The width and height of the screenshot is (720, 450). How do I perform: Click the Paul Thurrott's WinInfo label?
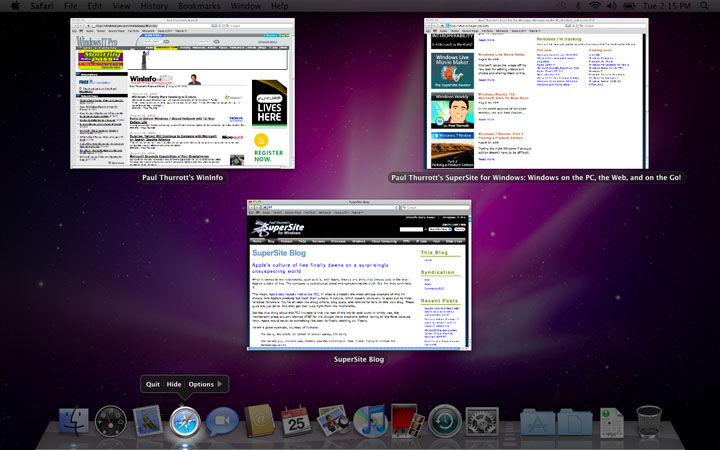[x=182, y=177]
